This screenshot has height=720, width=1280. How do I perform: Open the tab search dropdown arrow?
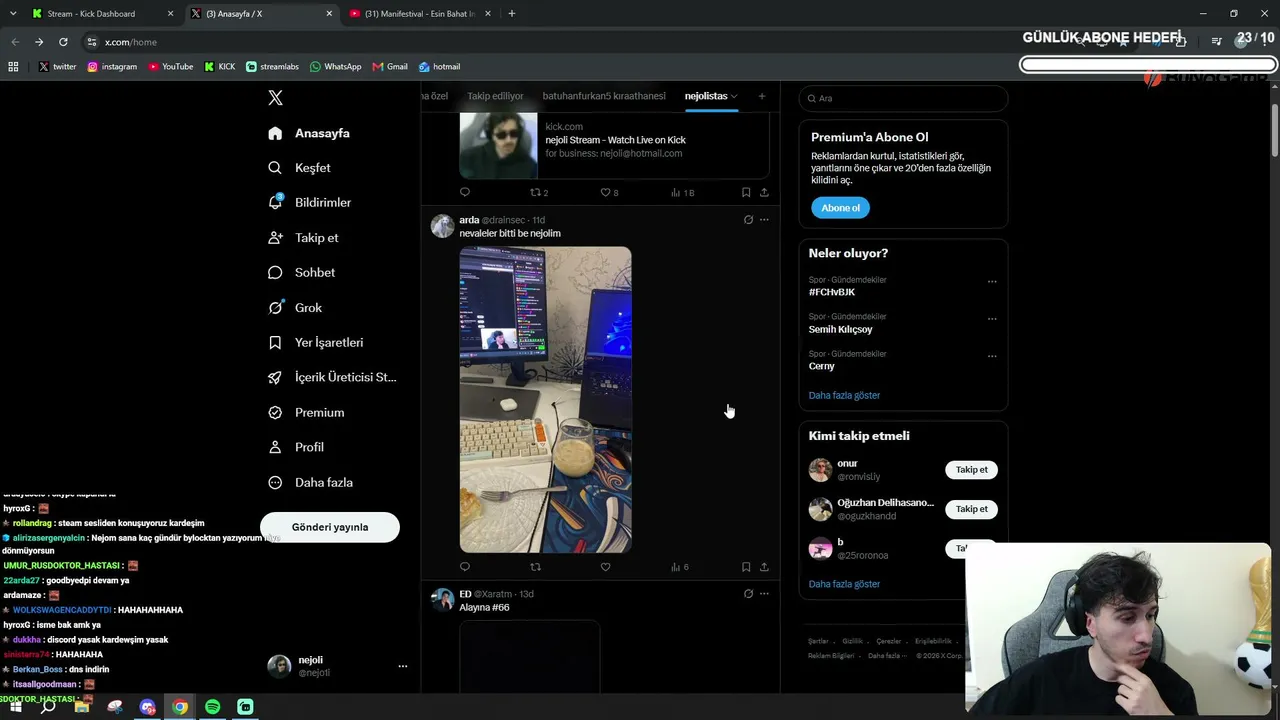click(13, 14)
